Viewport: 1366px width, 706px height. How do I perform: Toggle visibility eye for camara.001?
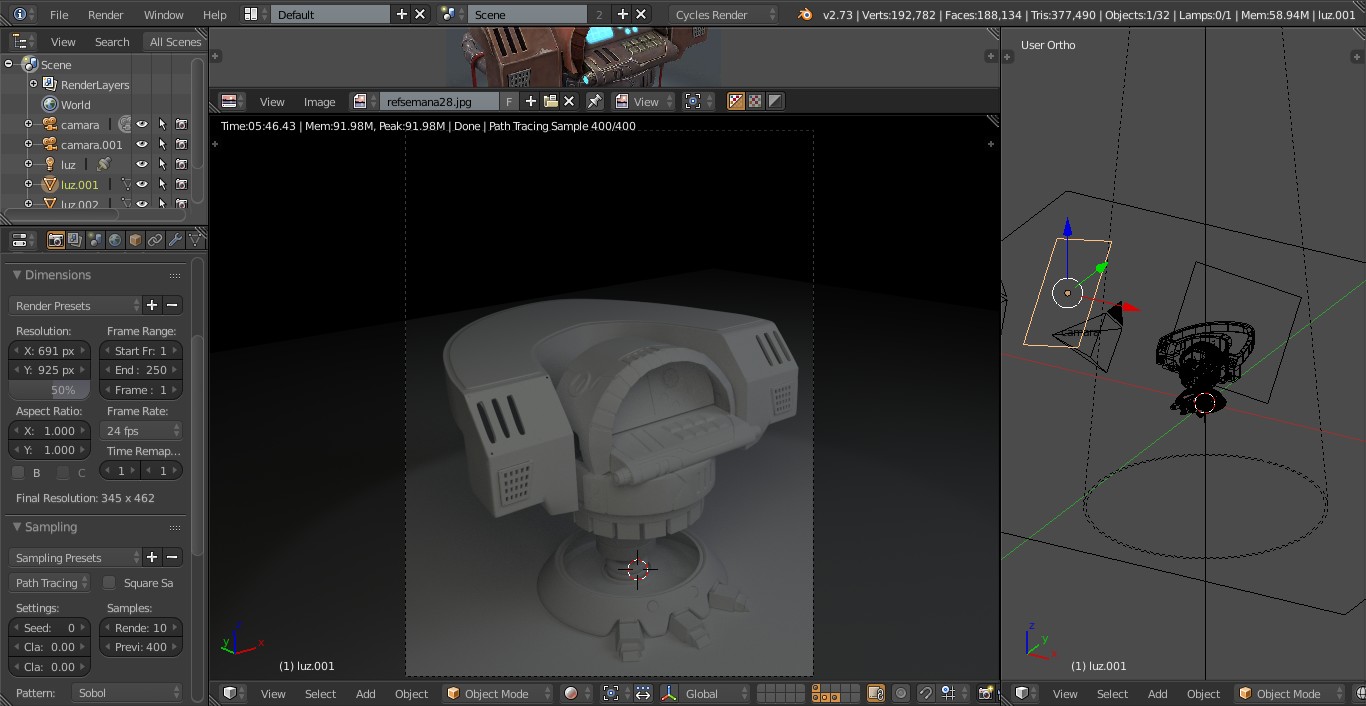click(x=142, y=144)
